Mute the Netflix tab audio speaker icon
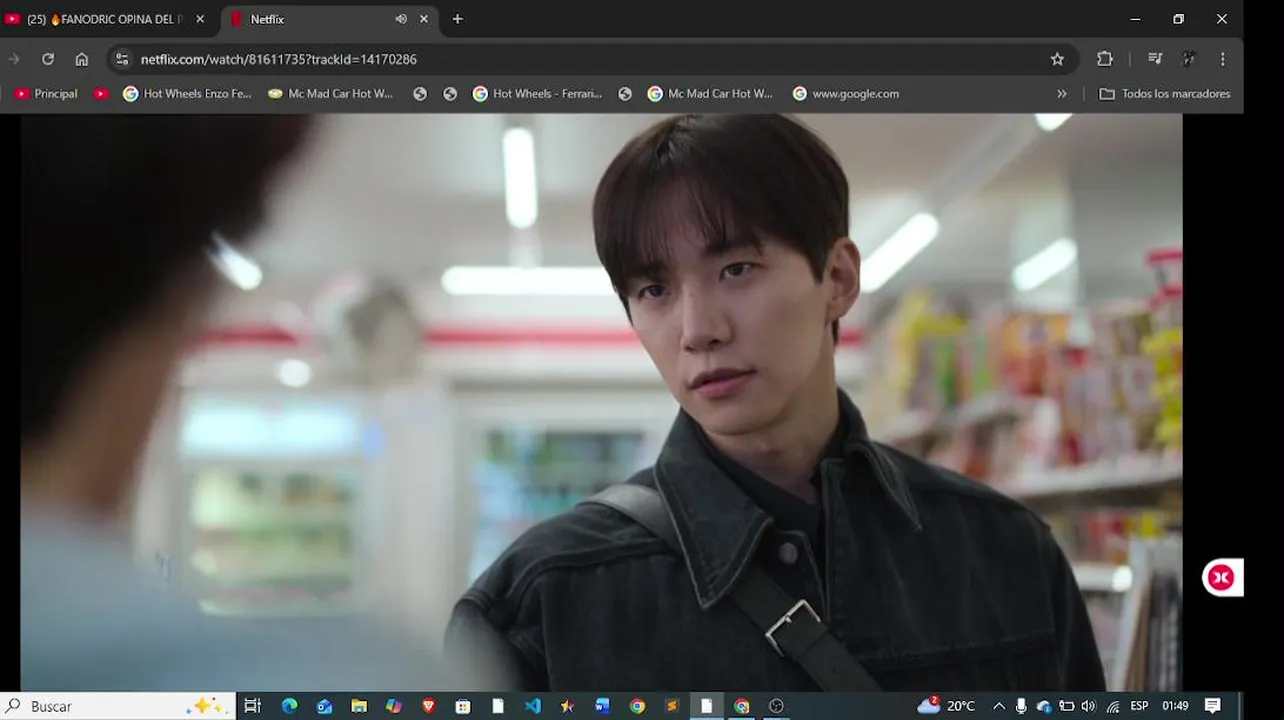Viewport: 1284px width, 720px height. 401,19
